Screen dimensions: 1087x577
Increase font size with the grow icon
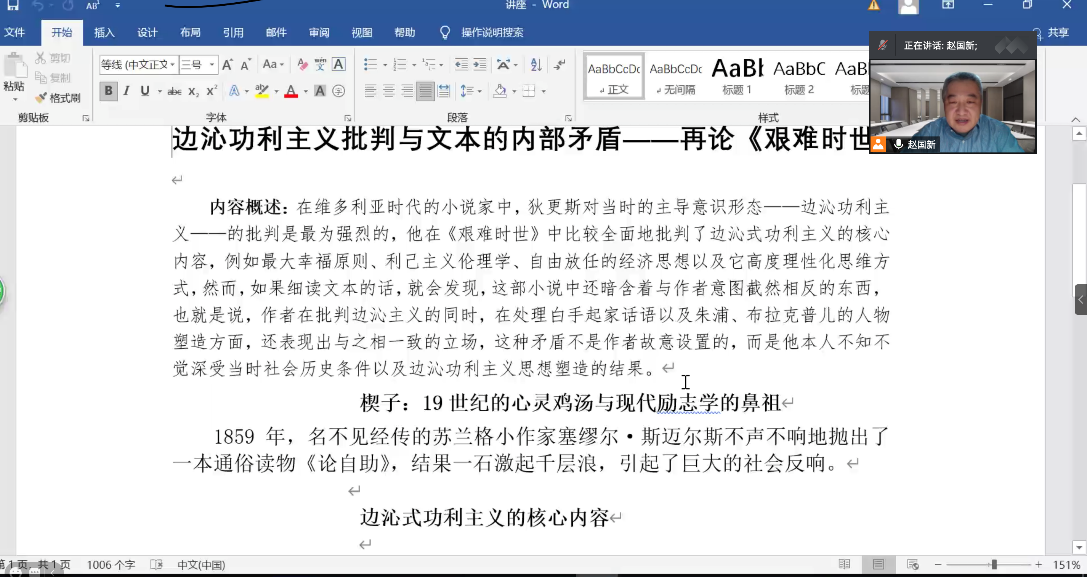pyautogui.click(x=227, y=65)
